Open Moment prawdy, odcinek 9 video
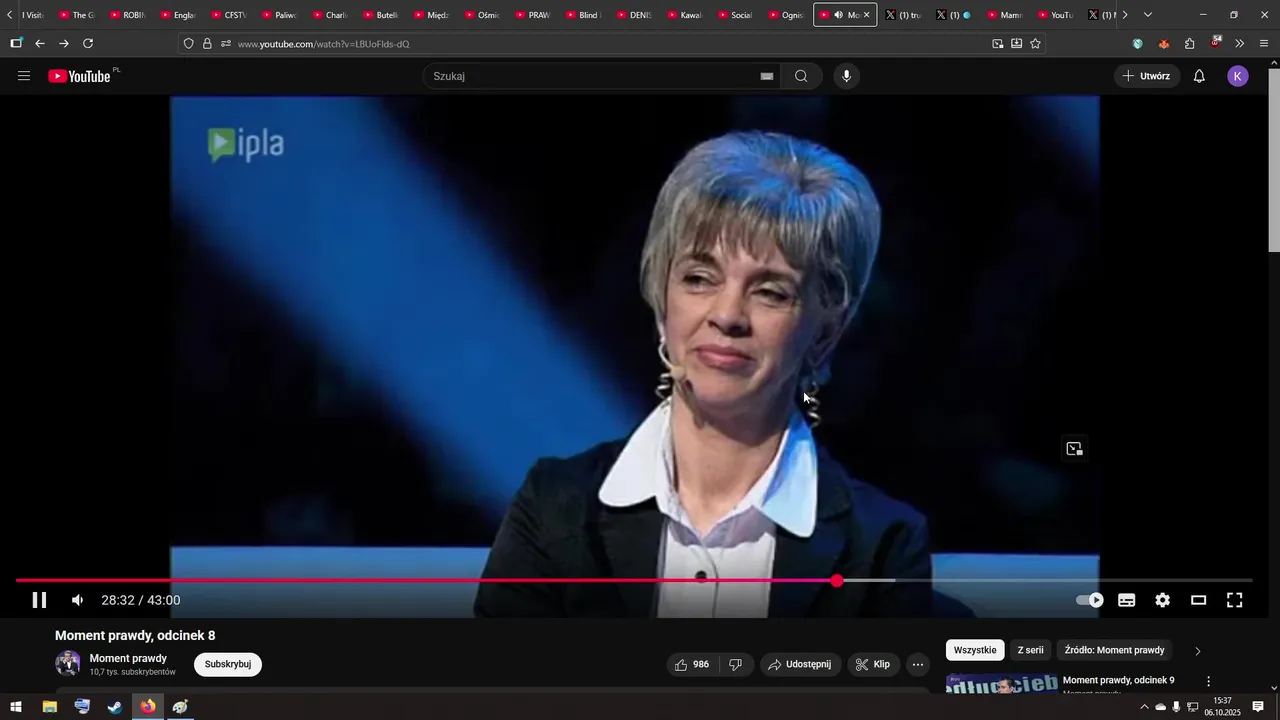This screenshot has height=720, width=1280. pos(1118,680)
